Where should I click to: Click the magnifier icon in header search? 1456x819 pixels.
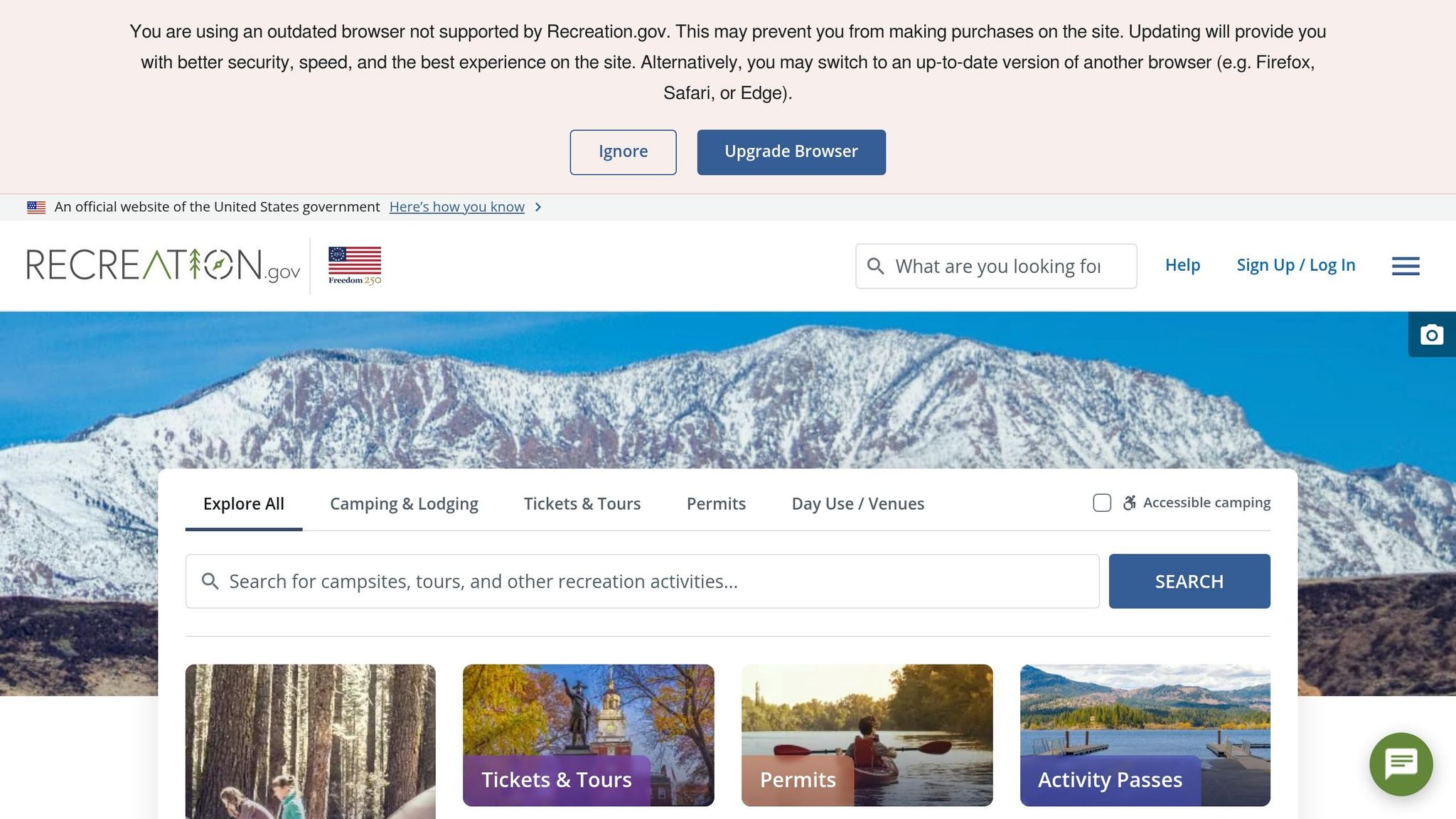(876, 266)
